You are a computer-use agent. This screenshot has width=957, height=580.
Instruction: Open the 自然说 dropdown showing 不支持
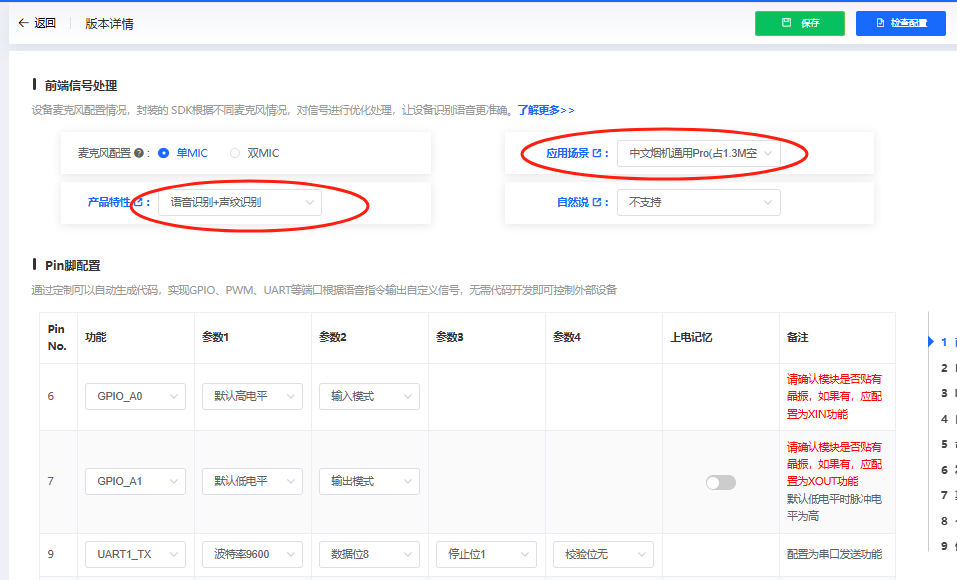pos(698,202)
